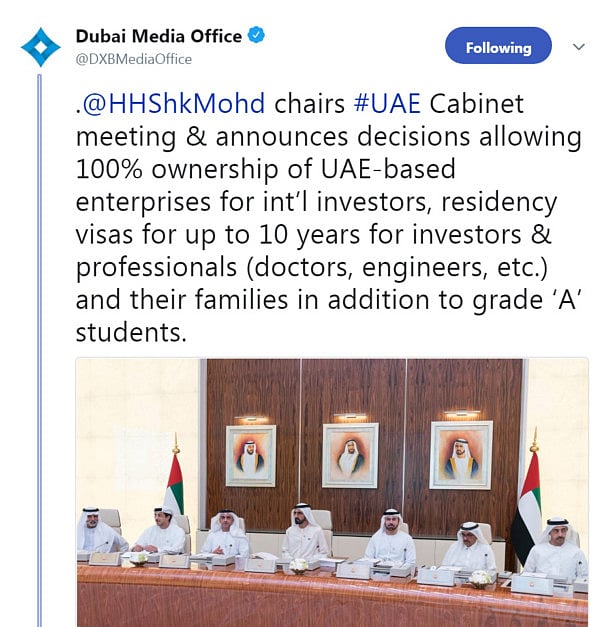Screen dimensions: 616x627
Task: Open the #UAE hashtag link
Action: coord(384,104)
